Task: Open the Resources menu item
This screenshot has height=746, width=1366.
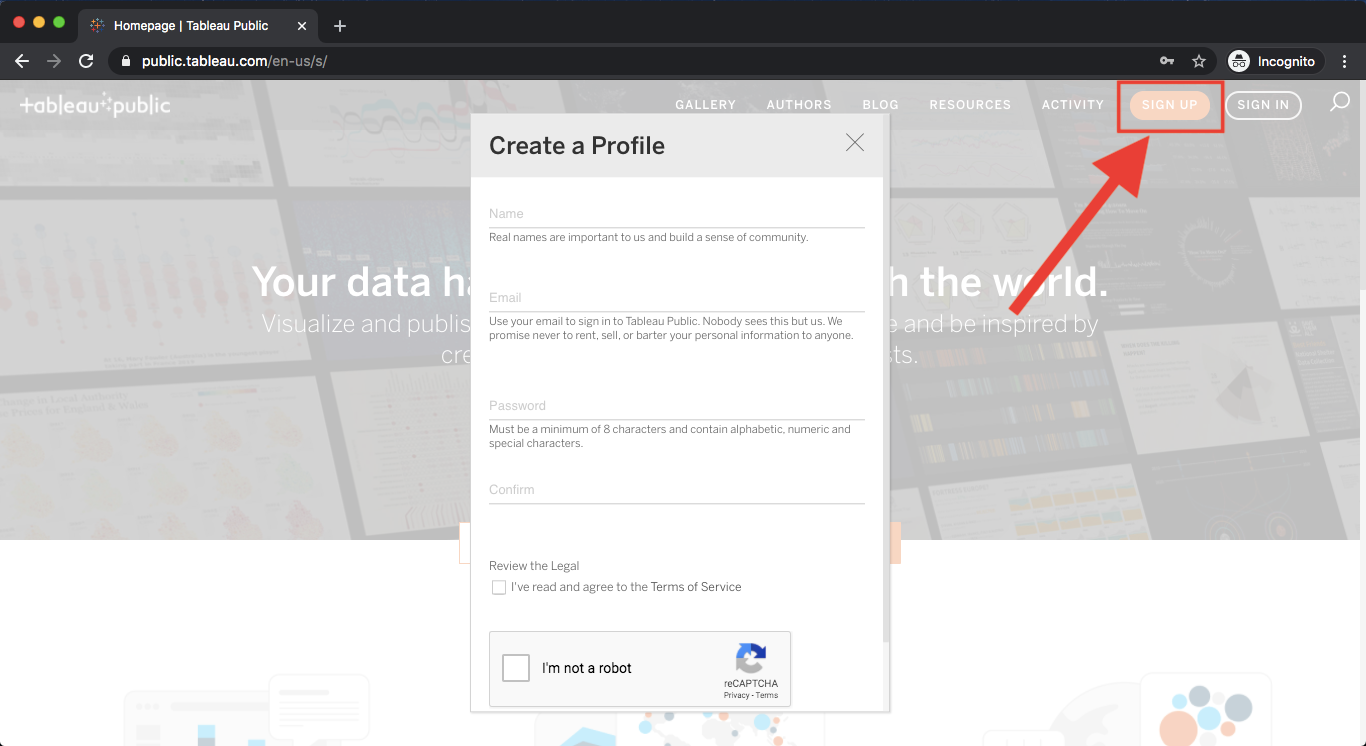Action: pos(970,105)
